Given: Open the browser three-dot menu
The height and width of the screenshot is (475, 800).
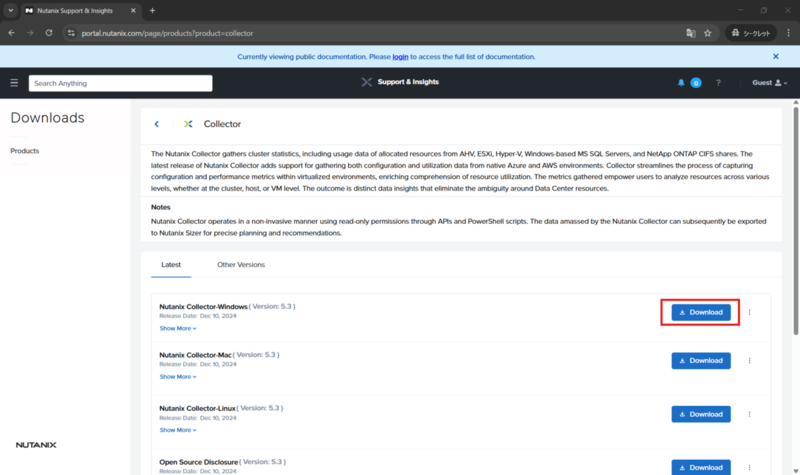Looking at the screenshot, I should (x=788, y=33).
